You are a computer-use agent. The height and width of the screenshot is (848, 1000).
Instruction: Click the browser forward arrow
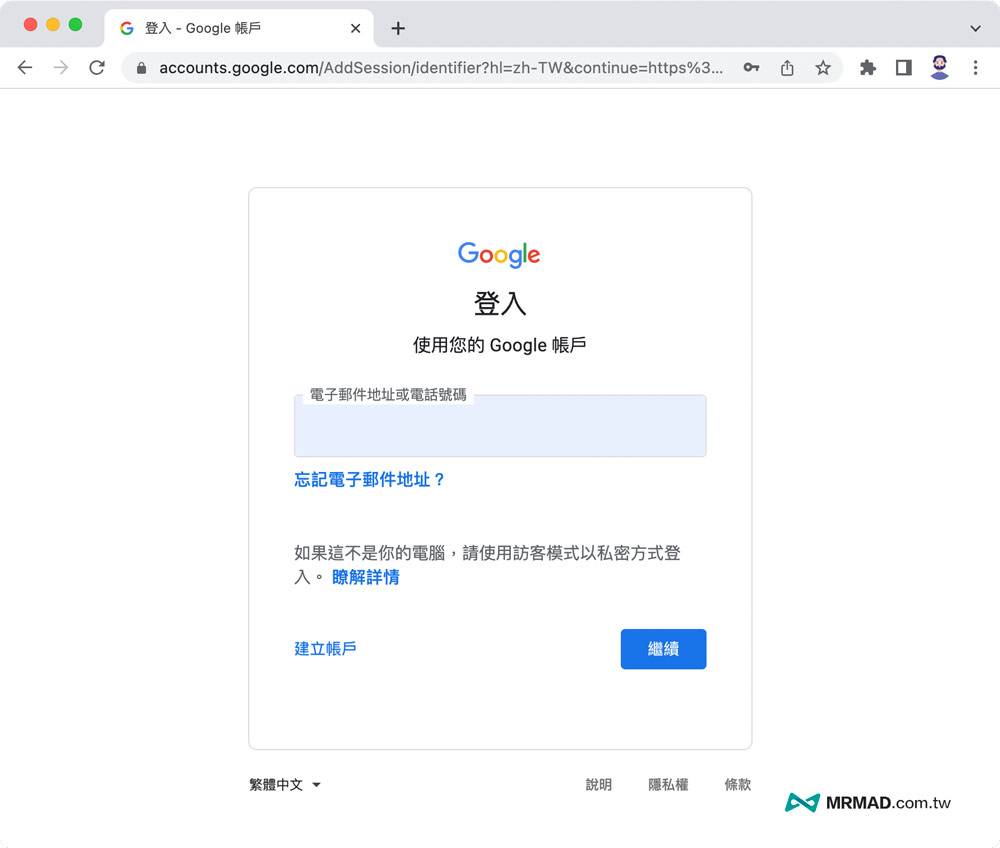(x=61, y=68)
